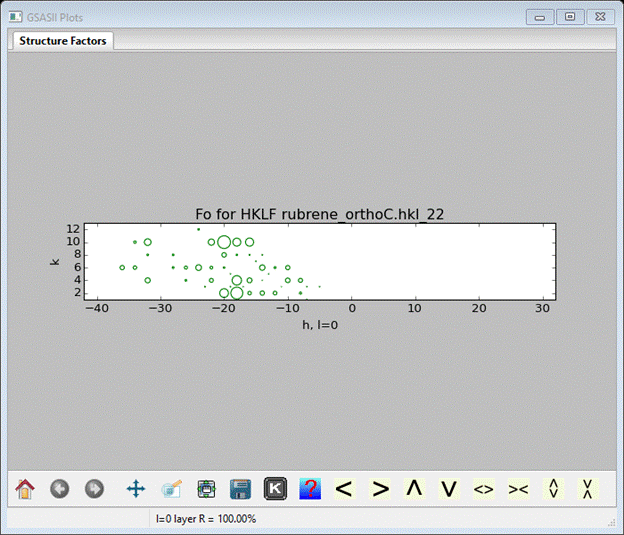
Task: Go back to previous view
Action: click(60, 489)
